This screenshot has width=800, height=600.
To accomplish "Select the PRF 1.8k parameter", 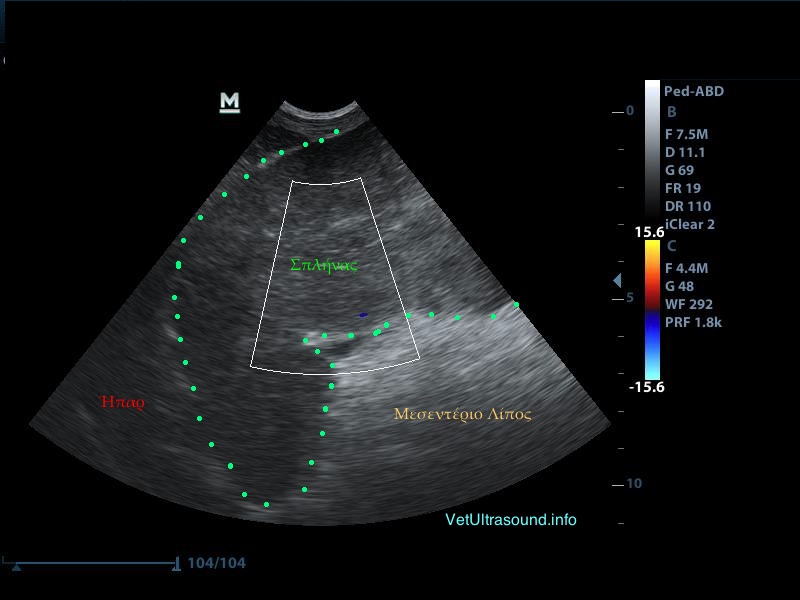I will click(x=693, y=322).
